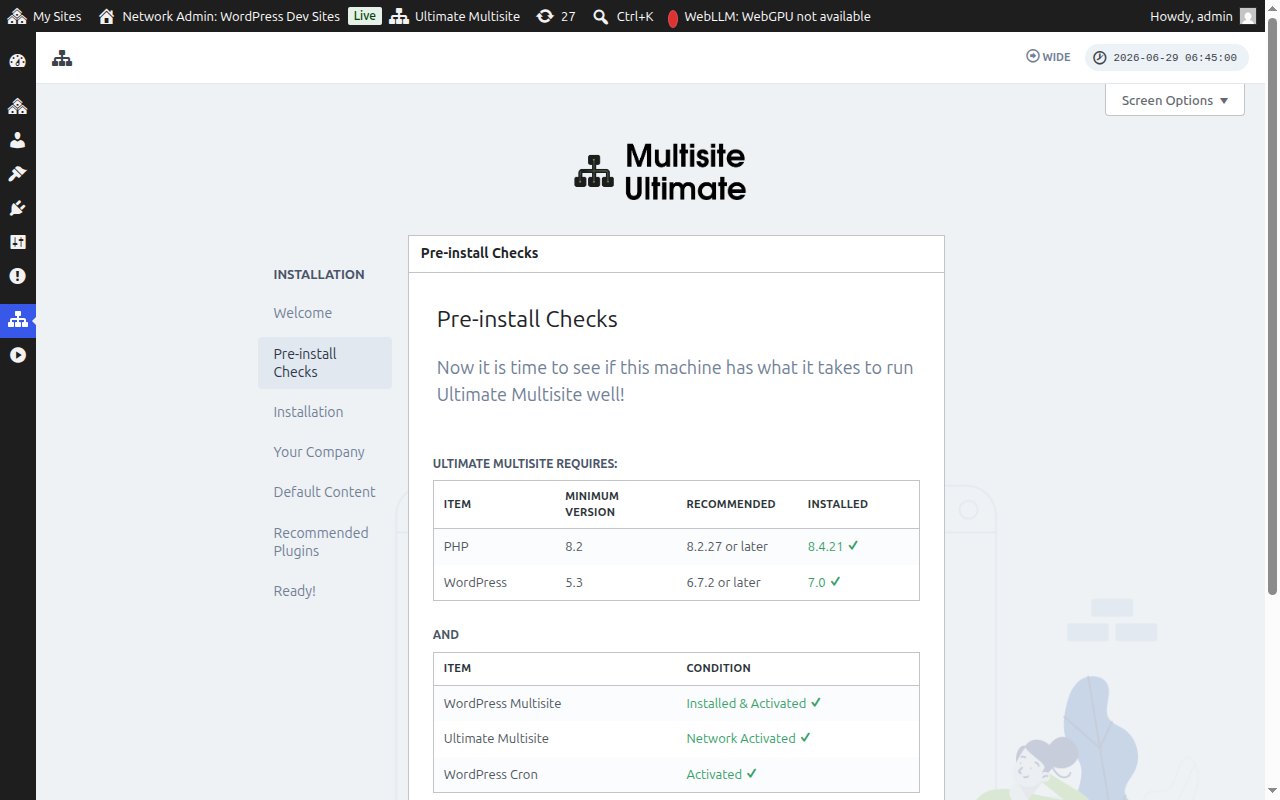Click the INSTALLATION sidebar heading
This screenshot has width=1280, height=800.
(319, 274)
